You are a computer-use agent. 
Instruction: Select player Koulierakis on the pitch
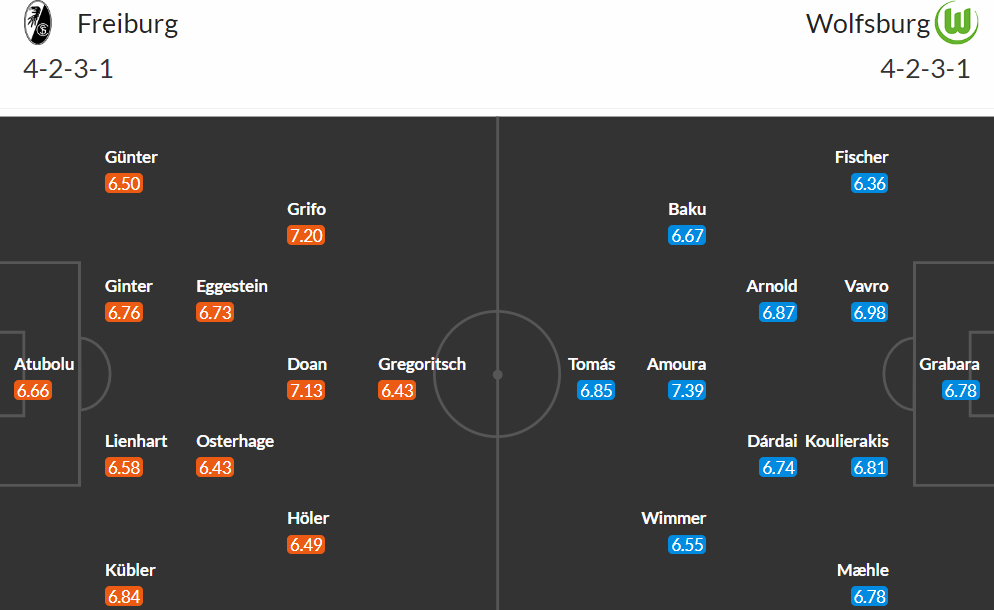coord(846,441)
